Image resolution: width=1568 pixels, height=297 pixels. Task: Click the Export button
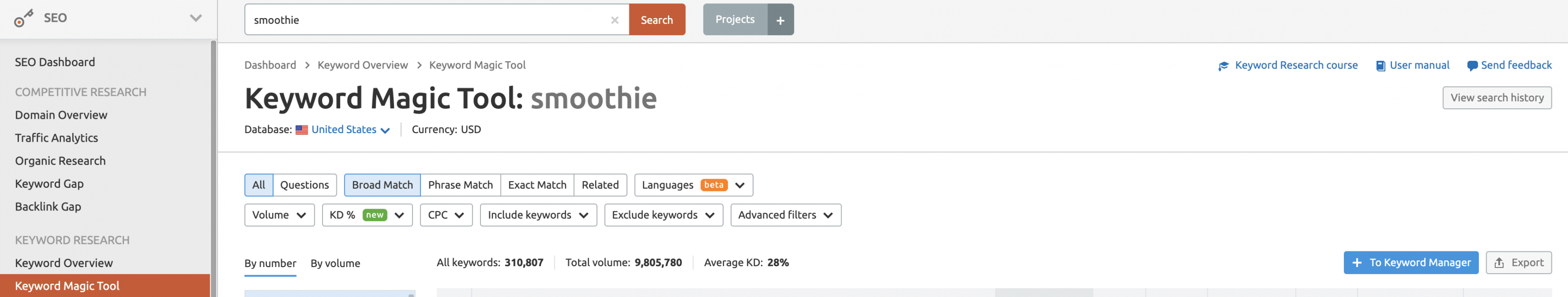[1519, 263]
